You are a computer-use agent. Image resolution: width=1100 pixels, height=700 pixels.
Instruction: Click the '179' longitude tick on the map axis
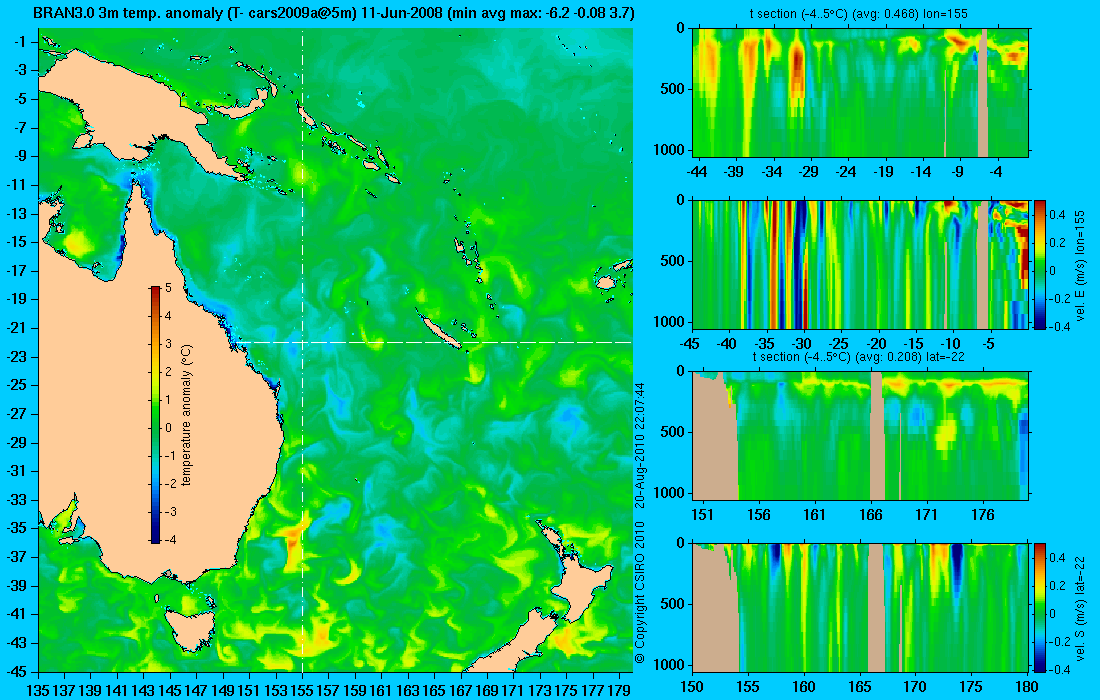click(x=619, y=691)
